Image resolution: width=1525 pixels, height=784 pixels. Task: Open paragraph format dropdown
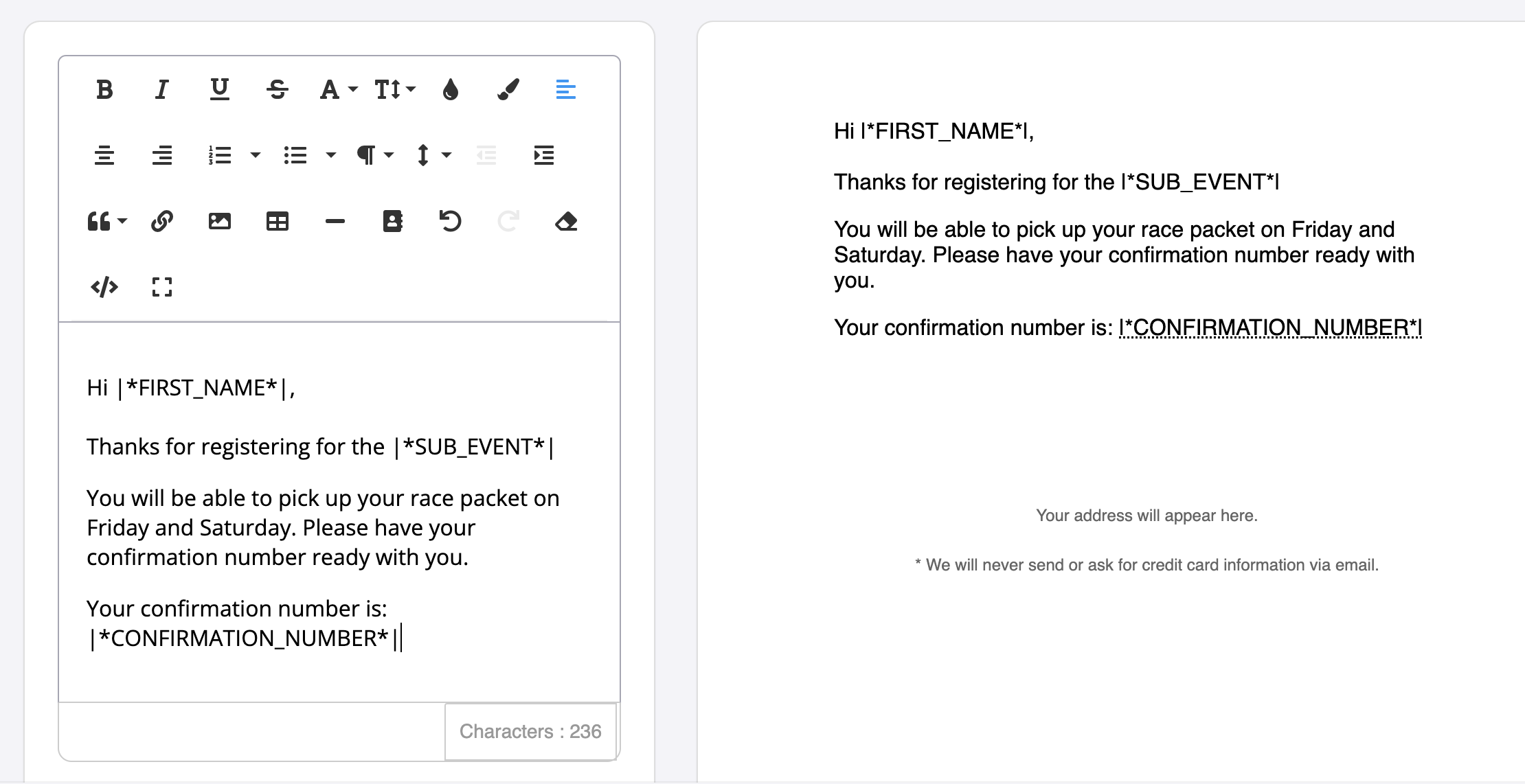[374, 155]
